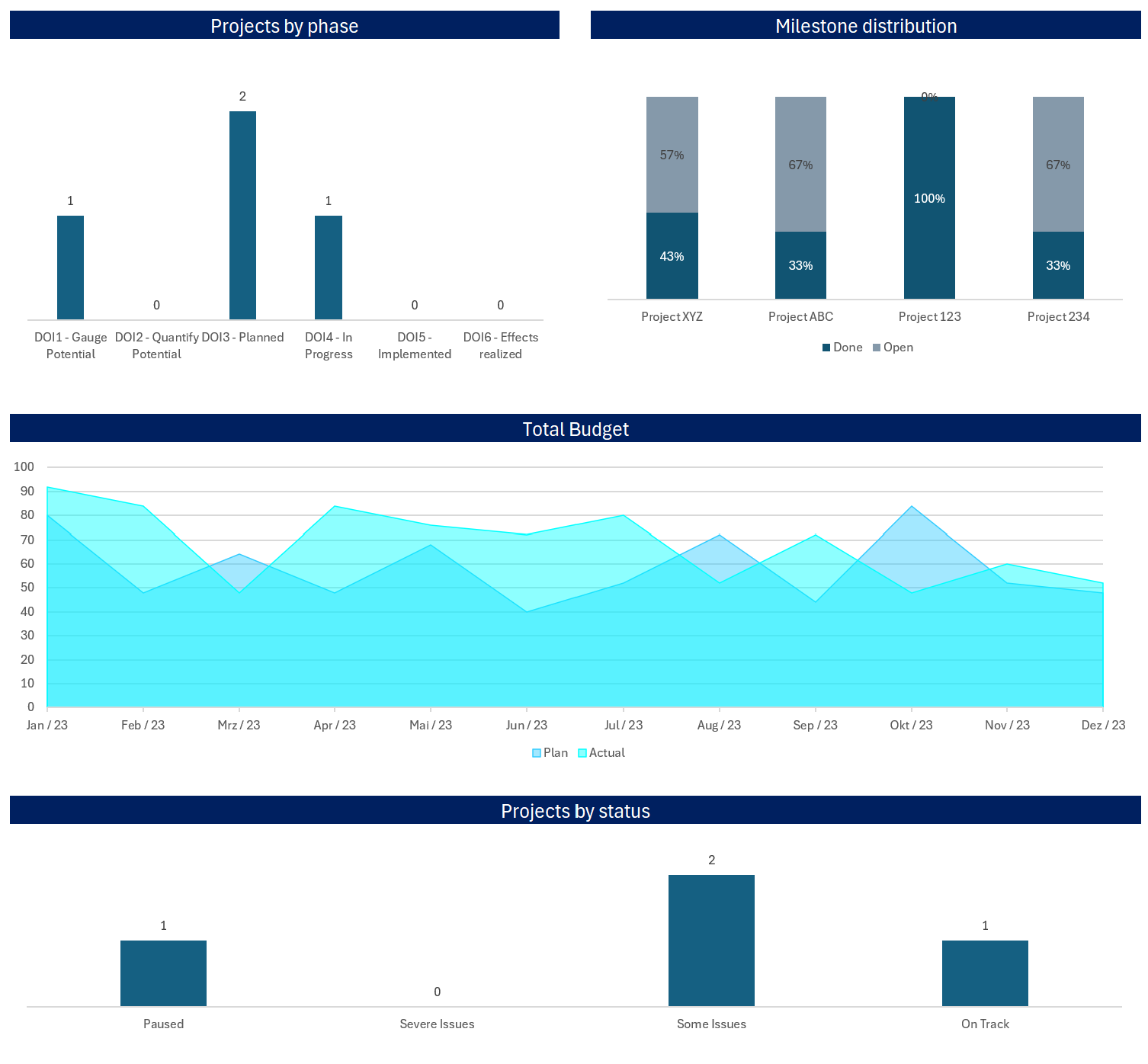Select the DOI1 - Gauge Potential bar
Screen dimensions: 1148x1064
(70, 267)
